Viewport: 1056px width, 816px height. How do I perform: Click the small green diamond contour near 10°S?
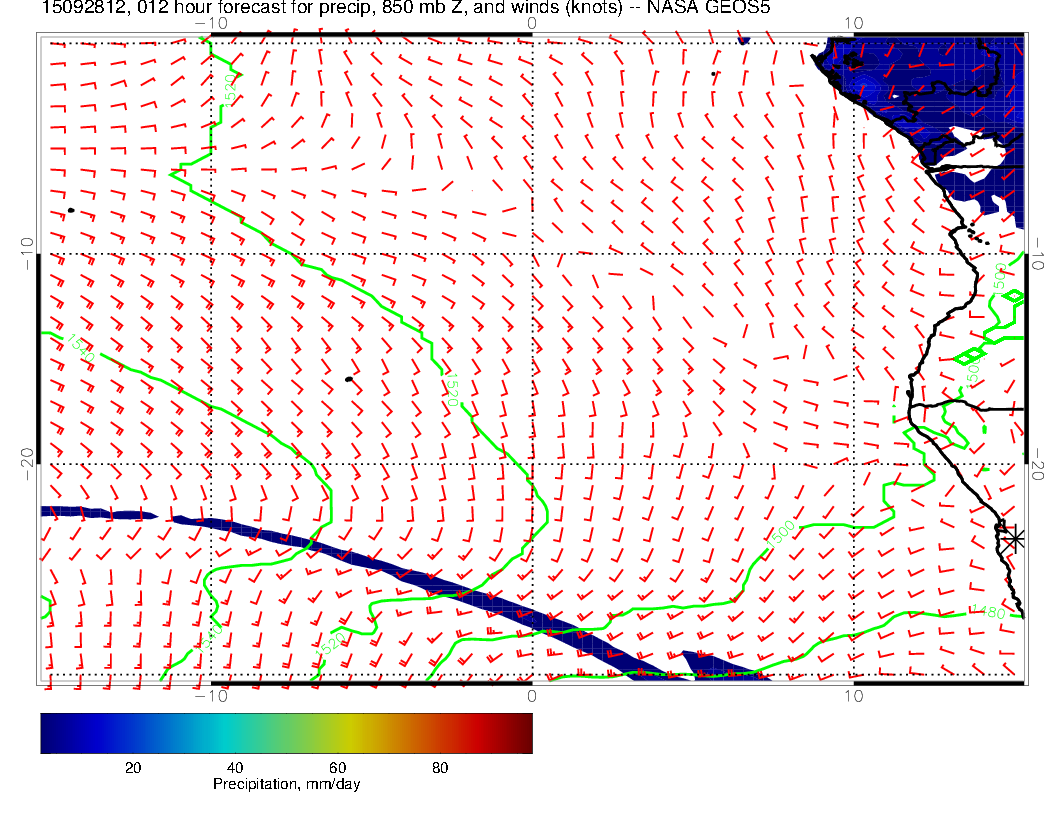coord(1014,296)
